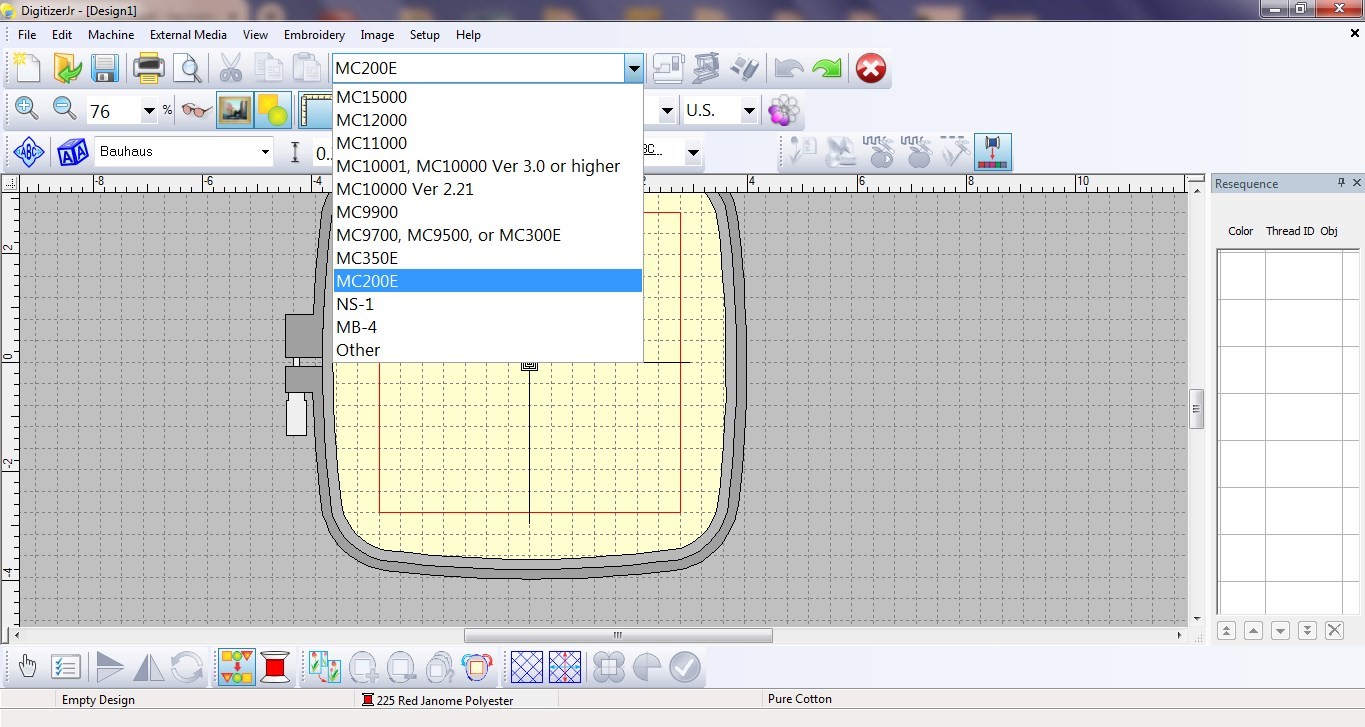The image size is (1365, 727).
Task: Pin the Resequence panel with pushpin icon
Action: [x=1341, y=183]
